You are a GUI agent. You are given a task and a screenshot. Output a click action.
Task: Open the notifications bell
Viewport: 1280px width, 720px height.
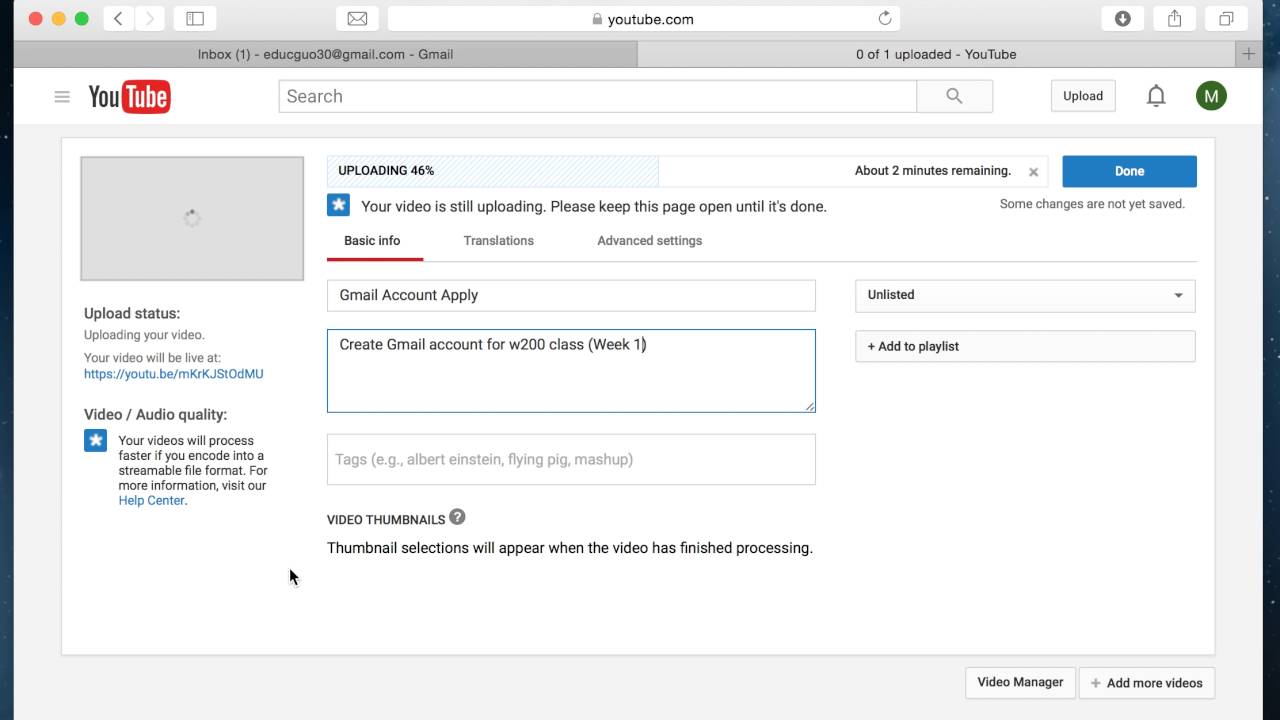[x=1156, y=96]
